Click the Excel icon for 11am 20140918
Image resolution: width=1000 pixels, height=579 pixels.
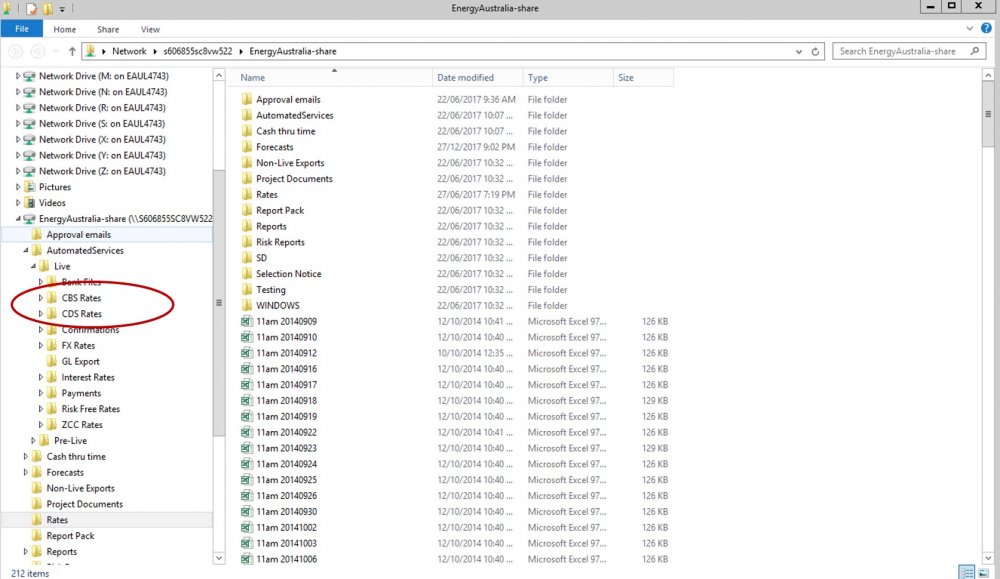coord(247,400)
